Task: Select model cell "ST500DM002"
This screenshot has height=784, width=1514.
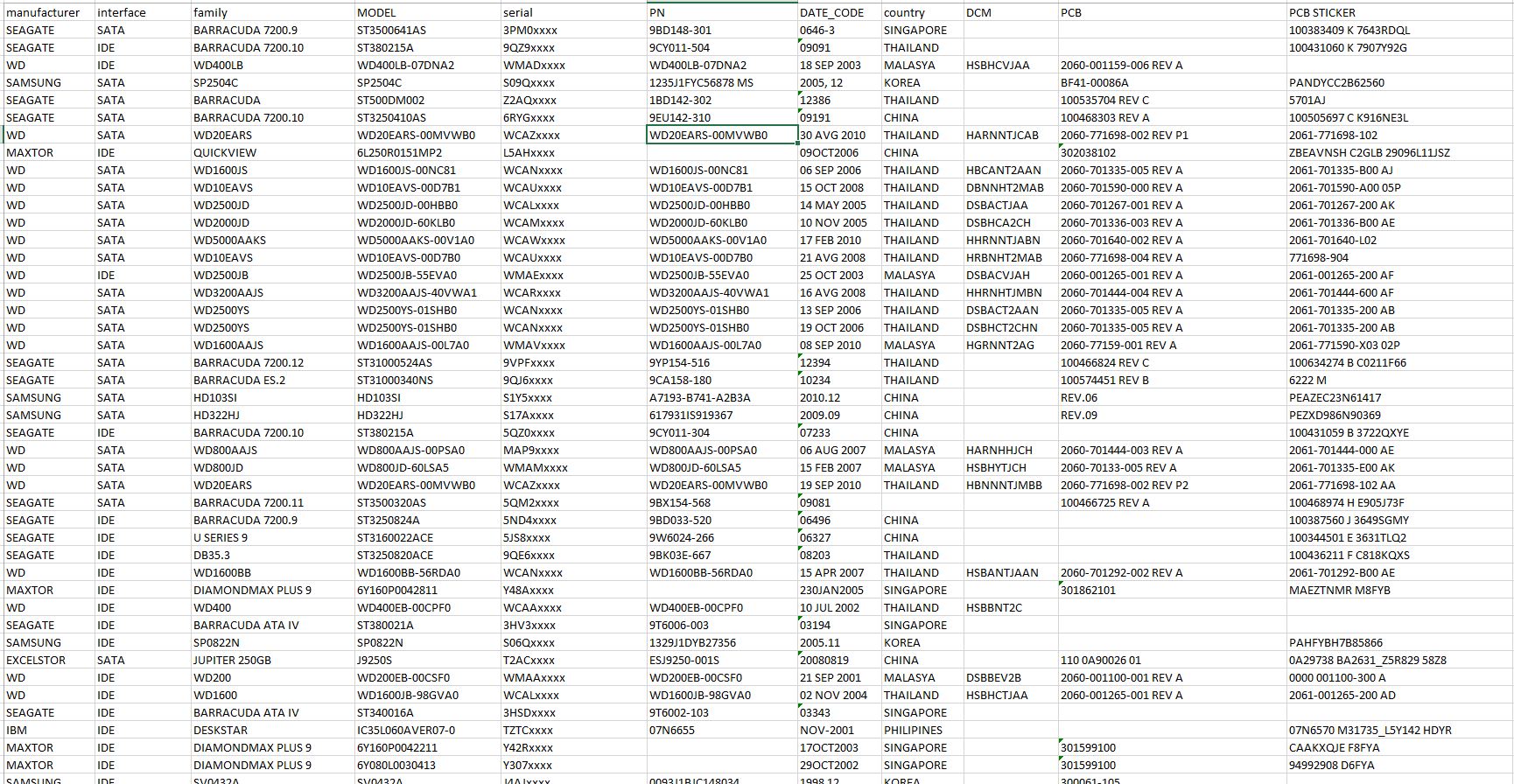Action: coord(428,100)
